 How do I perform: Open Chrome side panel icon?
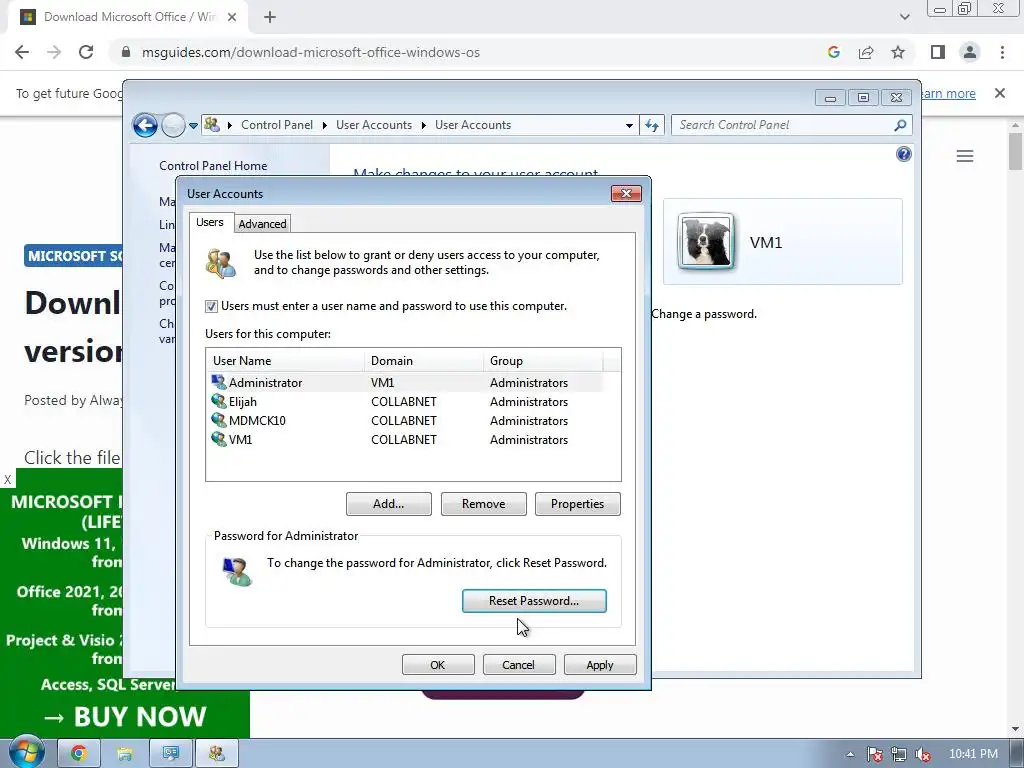pos(938,52)
